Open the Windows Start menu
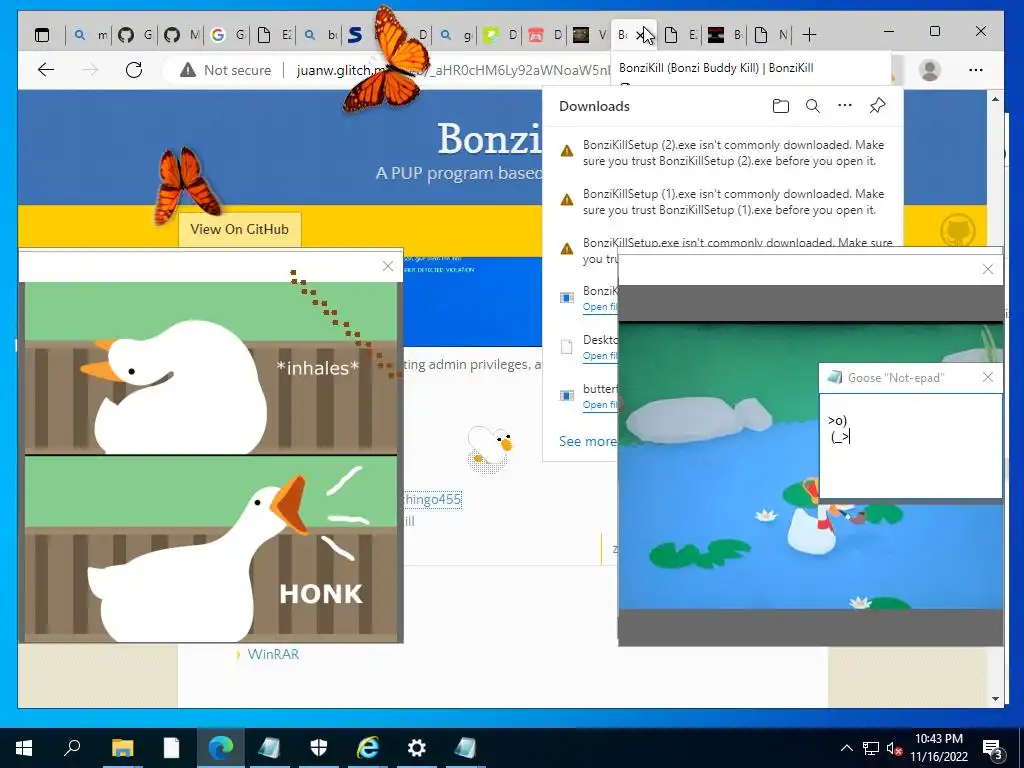Image resolution: width=1024 pixels, height=768 pixels. tap(24, 748)
